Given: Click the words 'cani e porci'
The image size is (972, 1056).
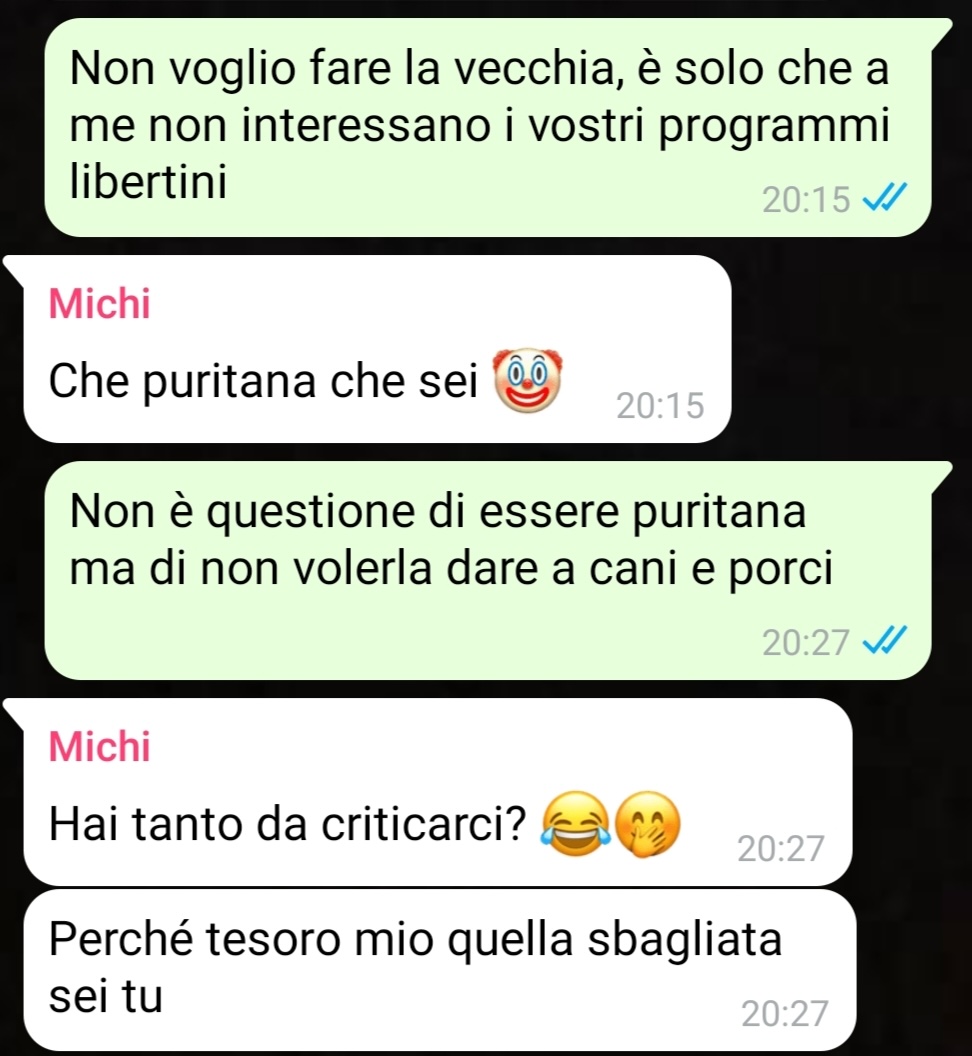Looking at the screenshot, I should [x=711, y=569].
